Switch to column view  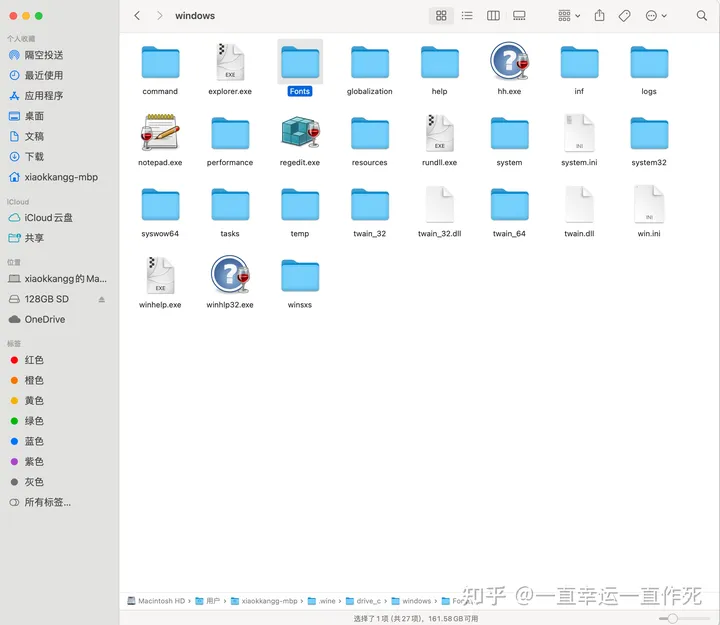pyautogui.click(x=493, y=16)
